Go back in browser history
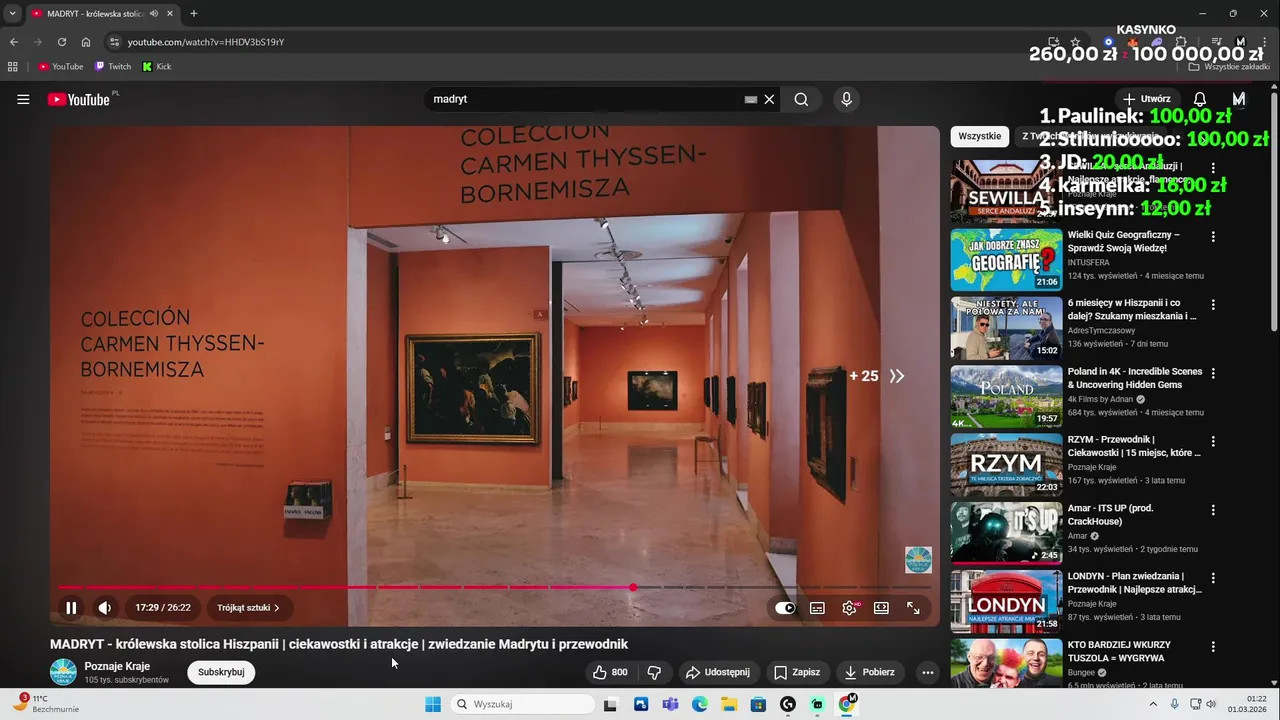Screen dimensions: 1280x720 14,42
